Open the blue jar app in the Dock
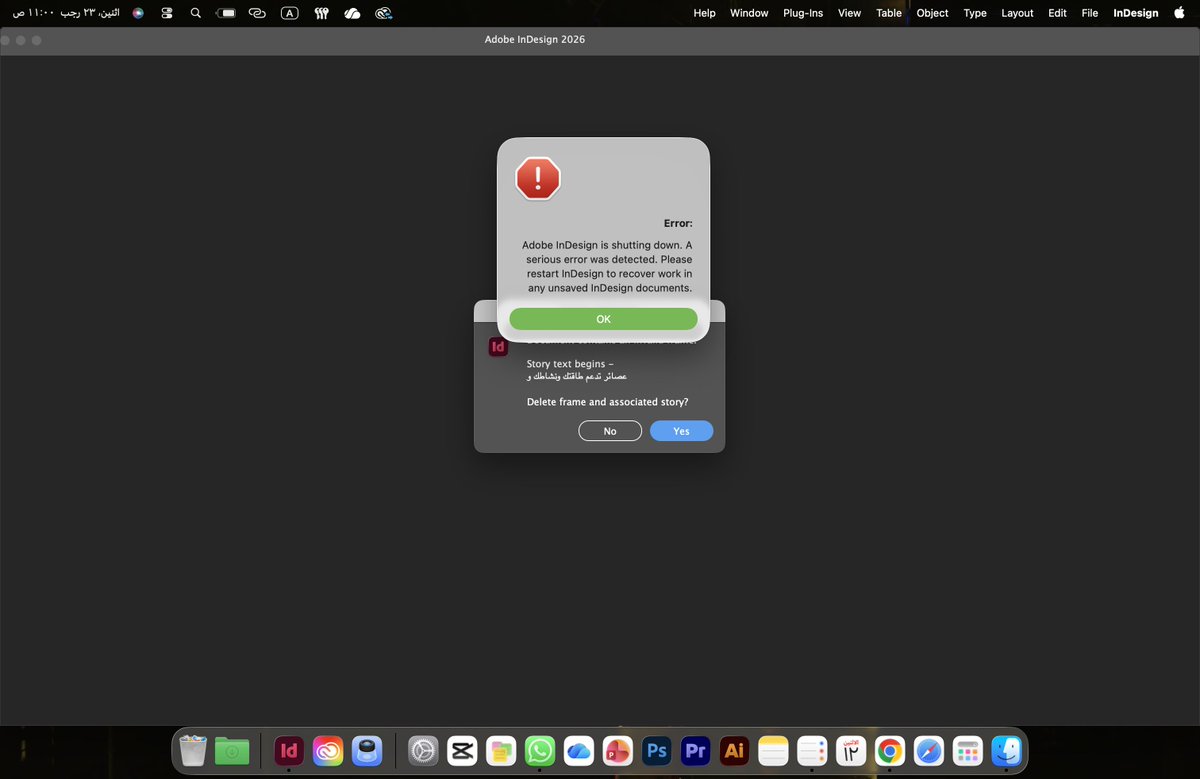The image size is (1200, 779). tap(367, 750)
